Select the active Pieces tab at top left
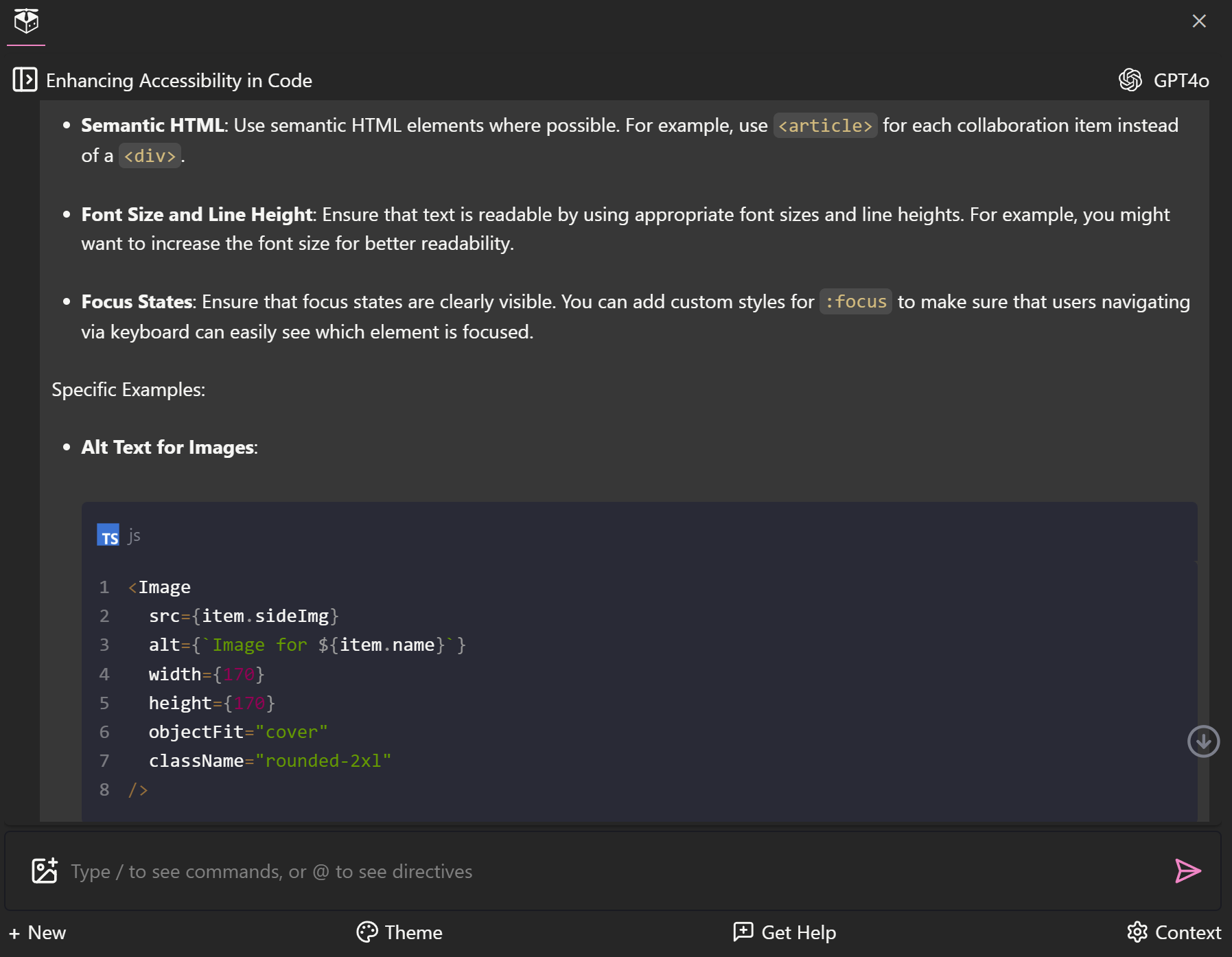The width and height of the screenshot is (1232, 957). tap(27, 21)
